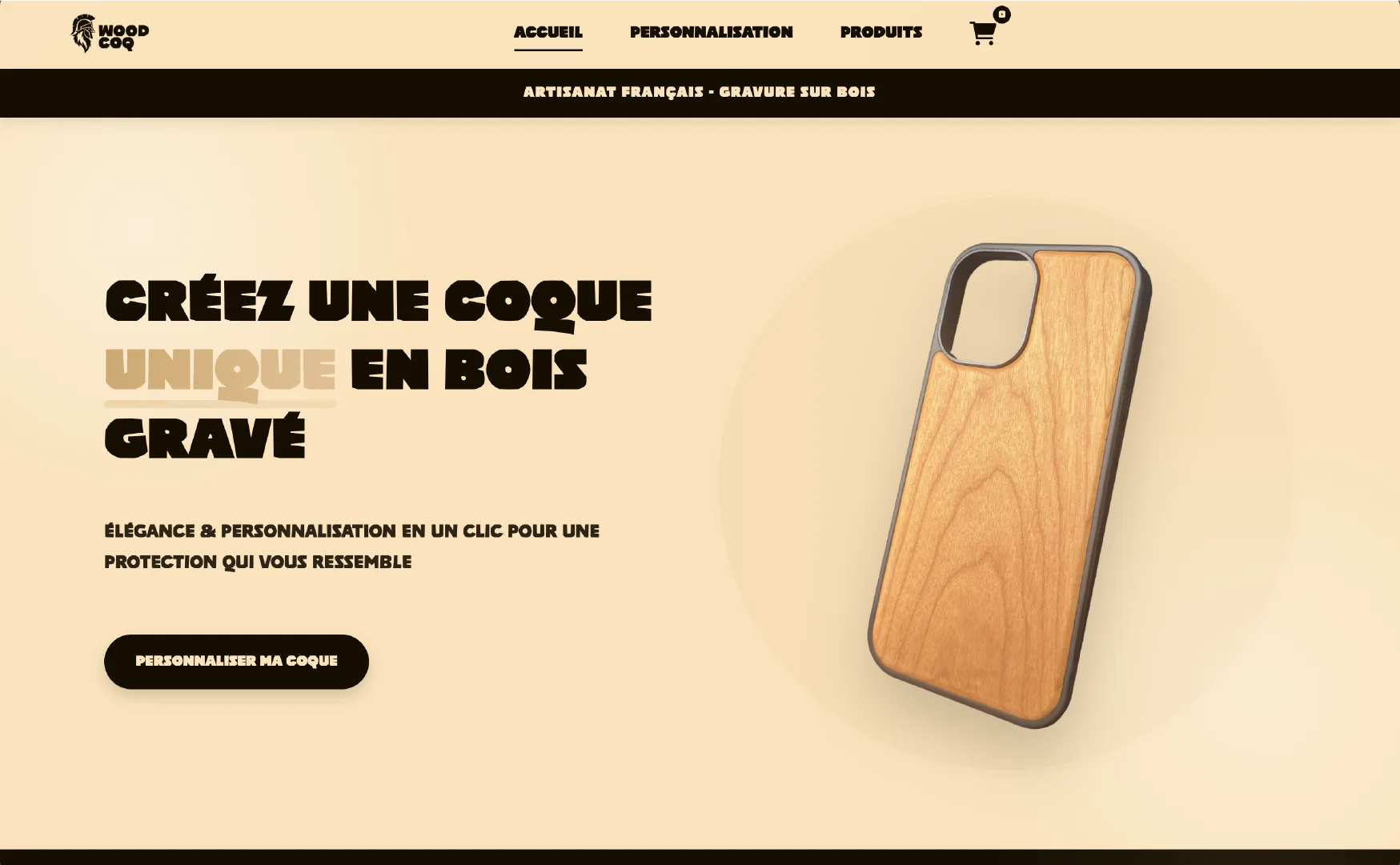Open the Produits menu item
The height and width of the screenshot is (865, 1400).
[x=881, y=32]
